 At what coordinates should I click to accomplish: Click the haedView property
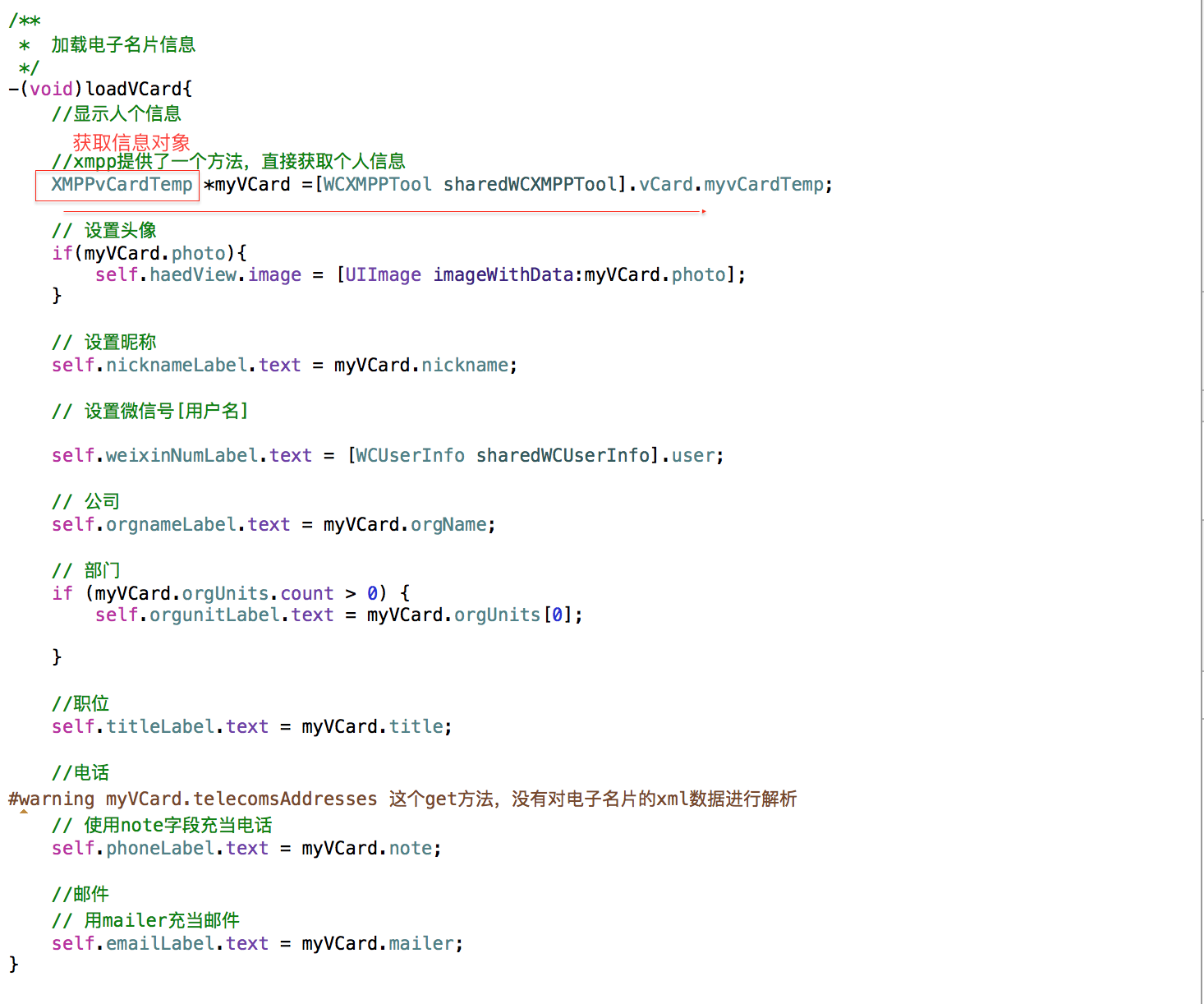(193, 274)
